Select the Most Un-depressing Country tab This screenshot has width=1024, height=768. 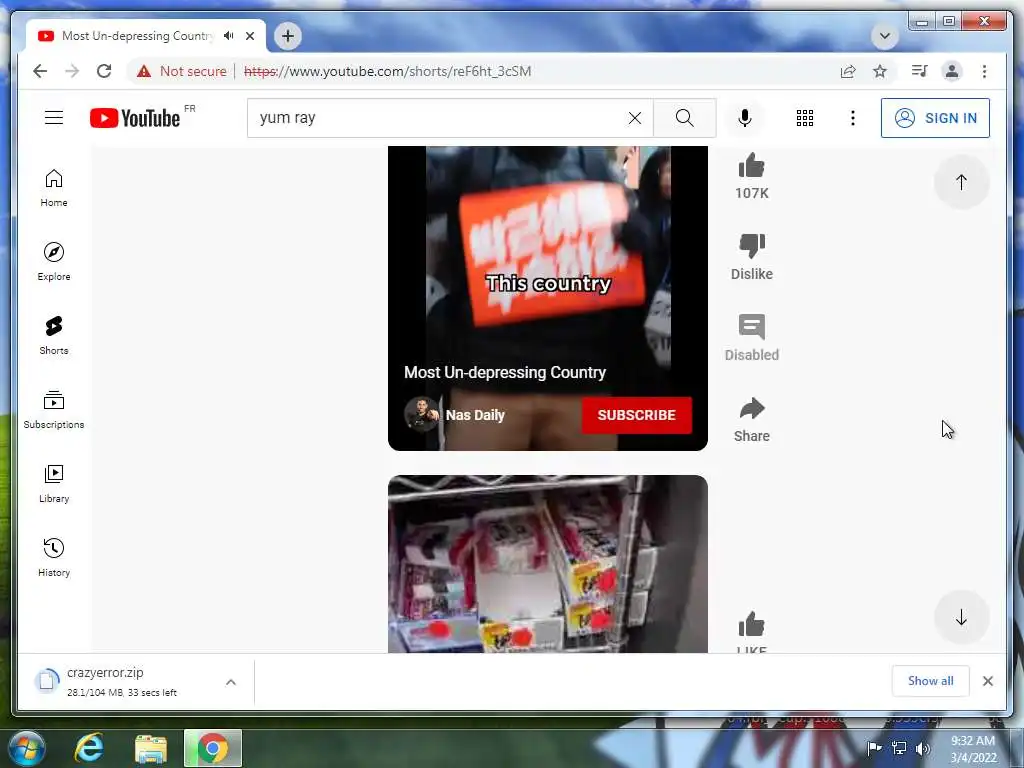coord(137,36)
